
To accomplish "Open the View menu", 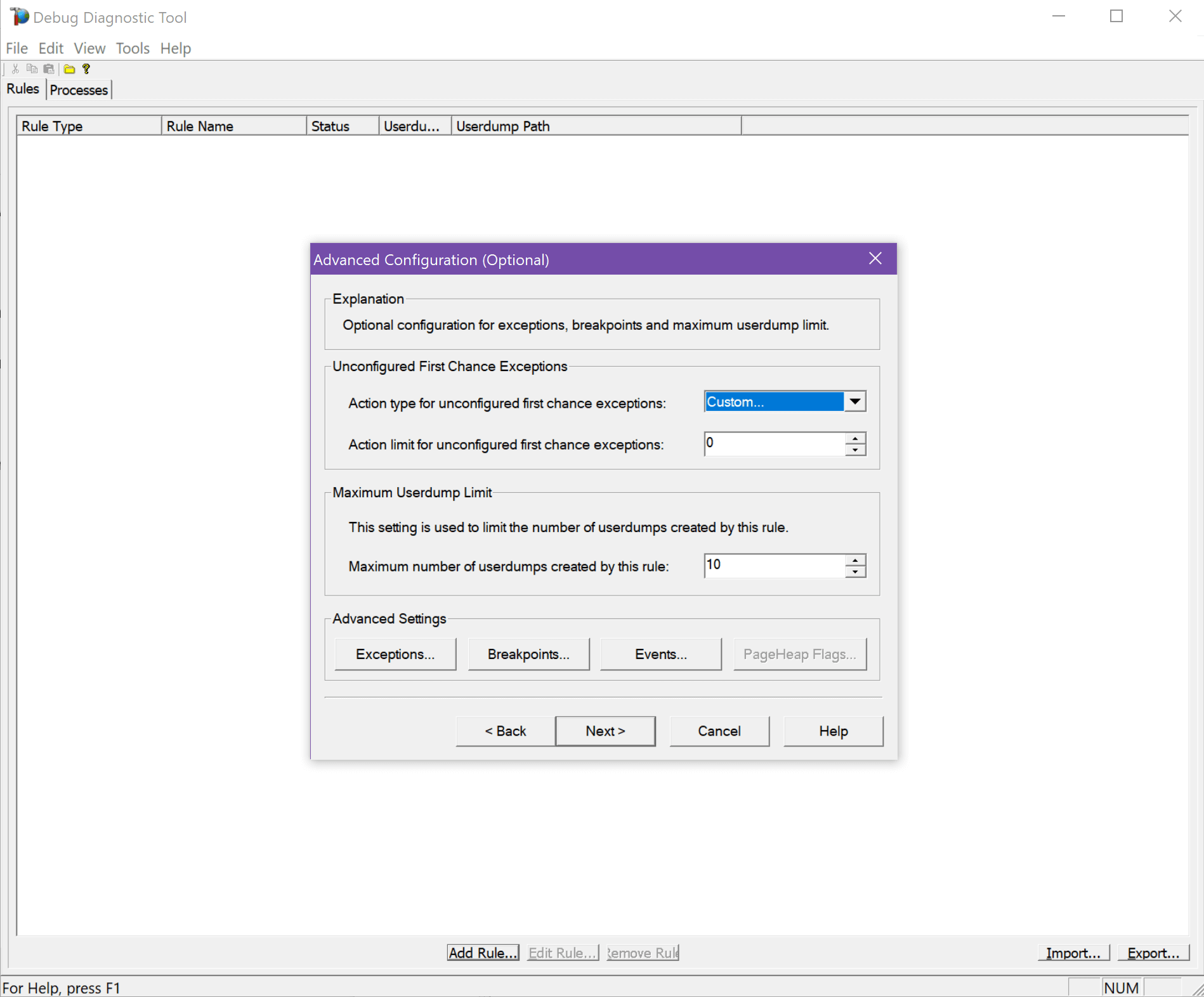I will click(x=89, y=48).
